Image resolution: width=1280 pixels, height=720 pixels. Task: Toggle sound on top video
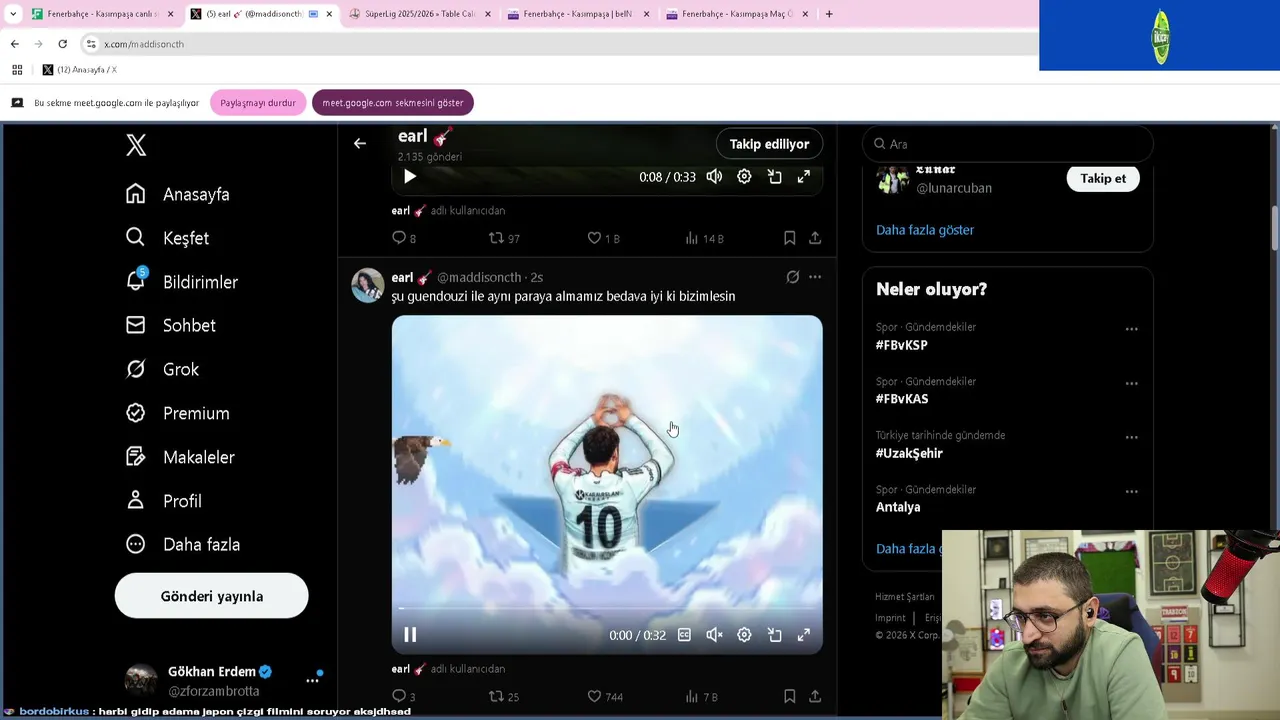pyautogui.click(x=714, y=176)
